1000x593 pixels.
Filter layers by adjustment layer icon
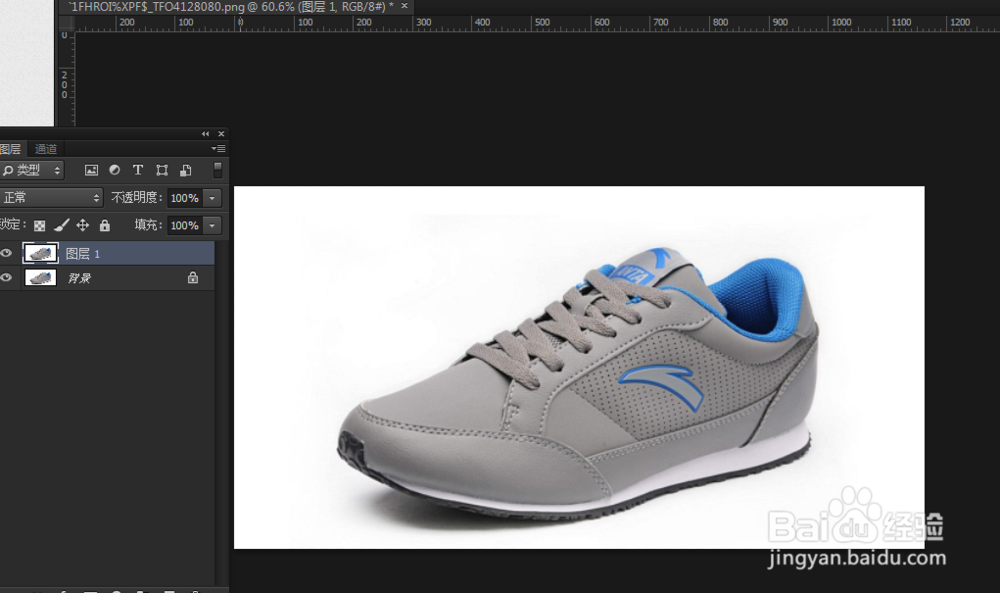(115, 170)
